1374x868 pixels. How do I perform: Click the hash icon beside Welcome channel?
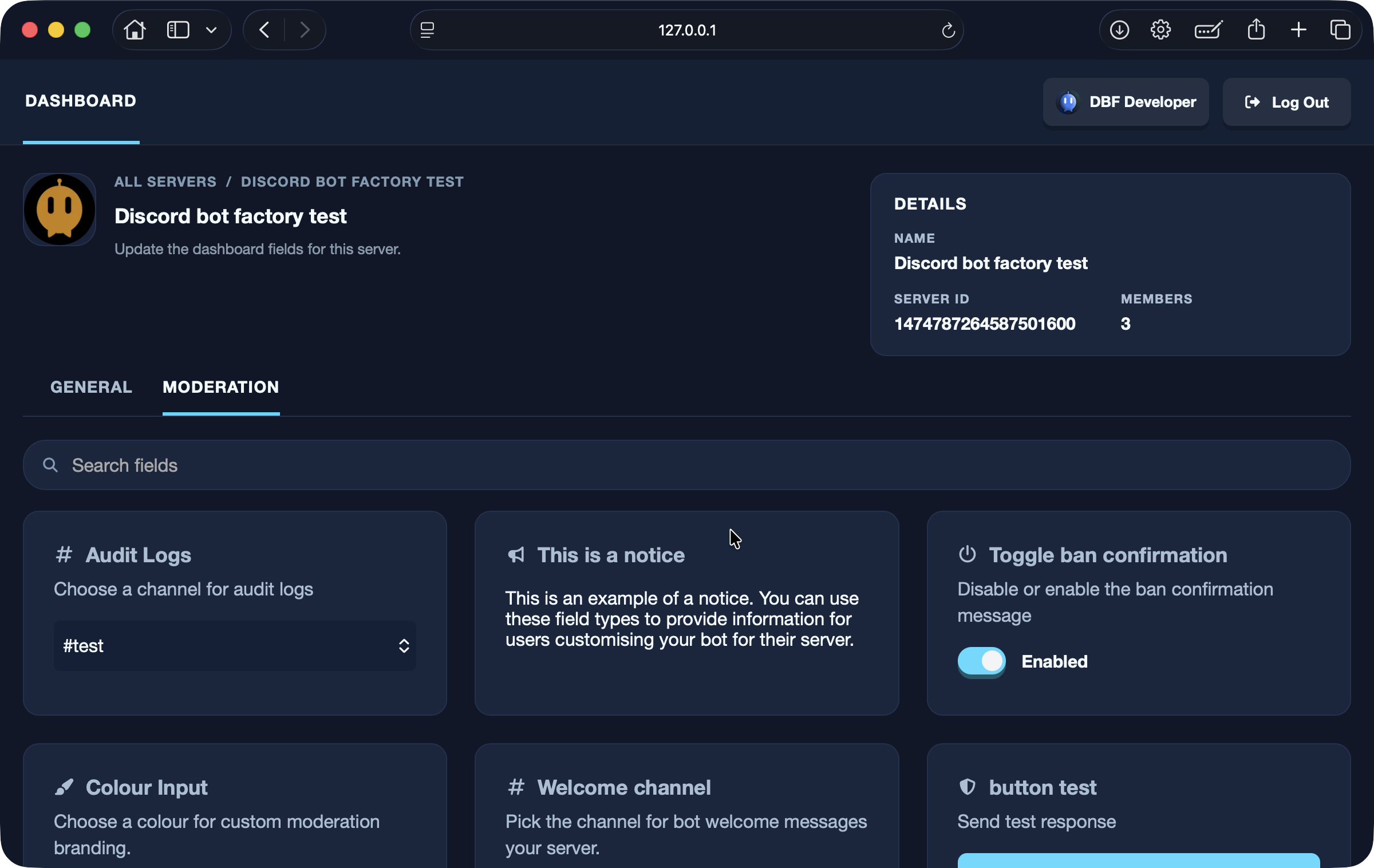516,787
